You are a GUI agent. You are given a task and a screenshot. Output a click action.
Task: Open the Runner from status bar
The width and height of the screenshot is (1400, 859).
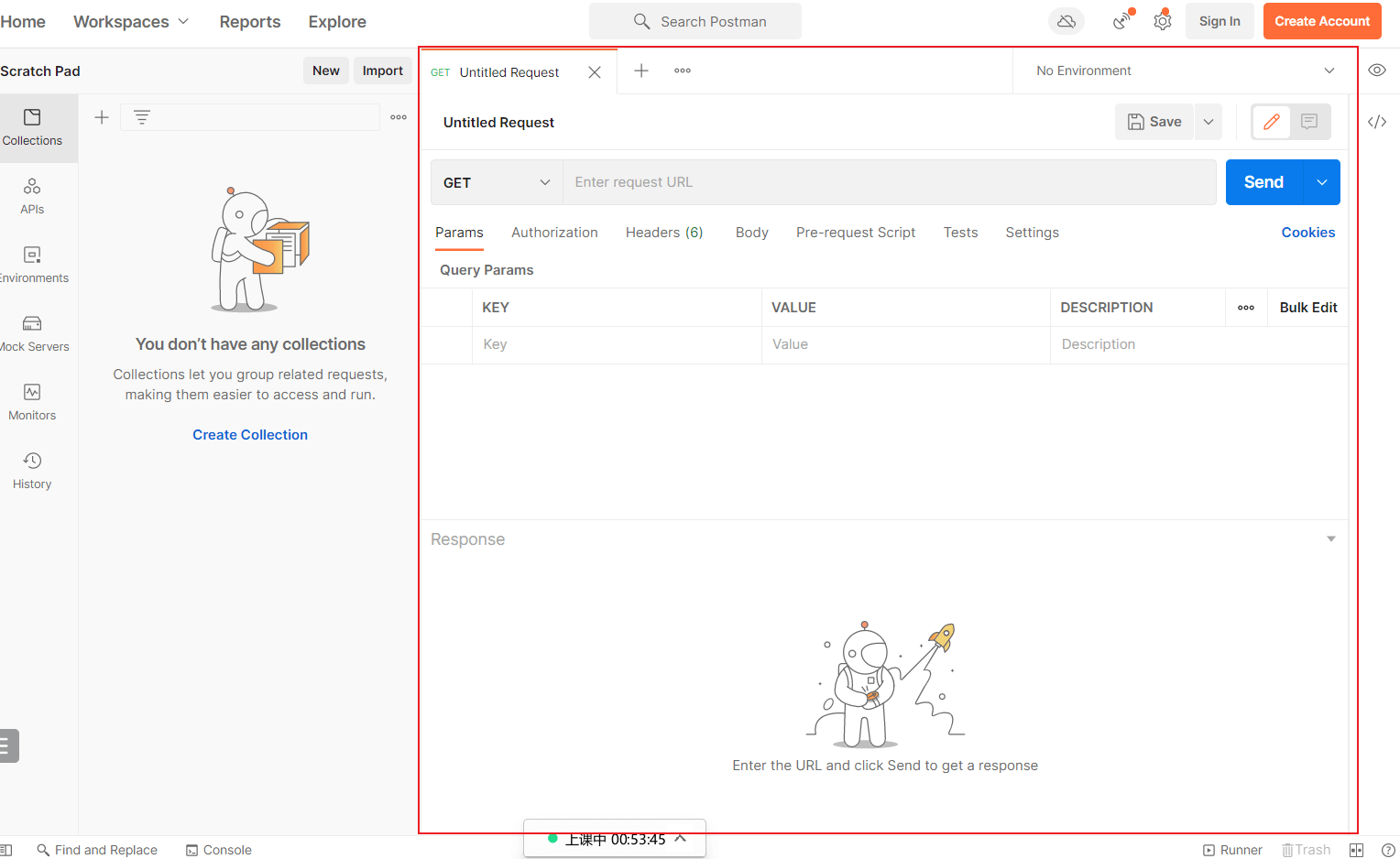coord(1232,850)
